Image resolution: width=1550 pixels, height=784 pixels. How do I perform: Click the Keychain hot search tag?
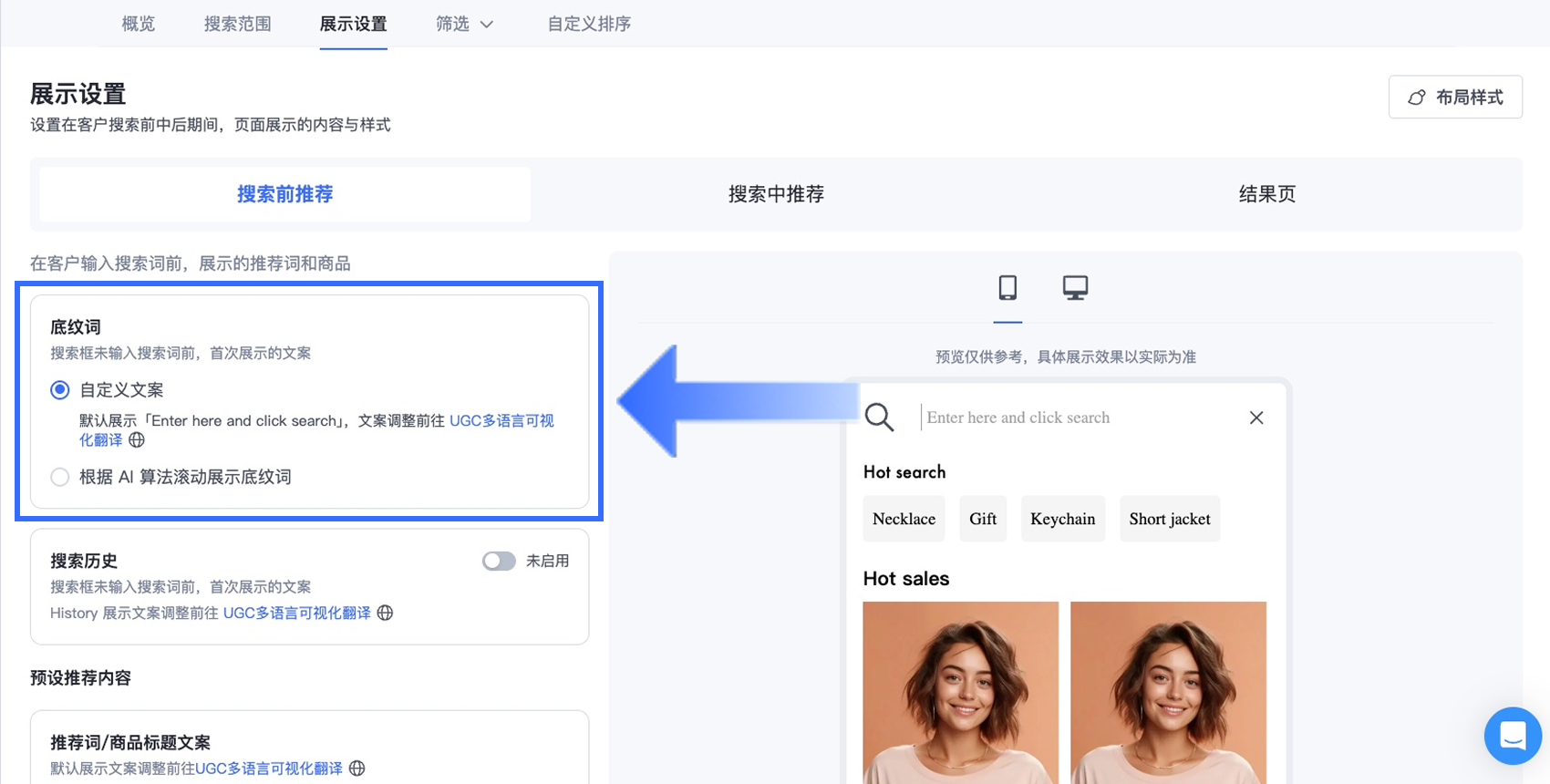click(x=1063, y=519)
